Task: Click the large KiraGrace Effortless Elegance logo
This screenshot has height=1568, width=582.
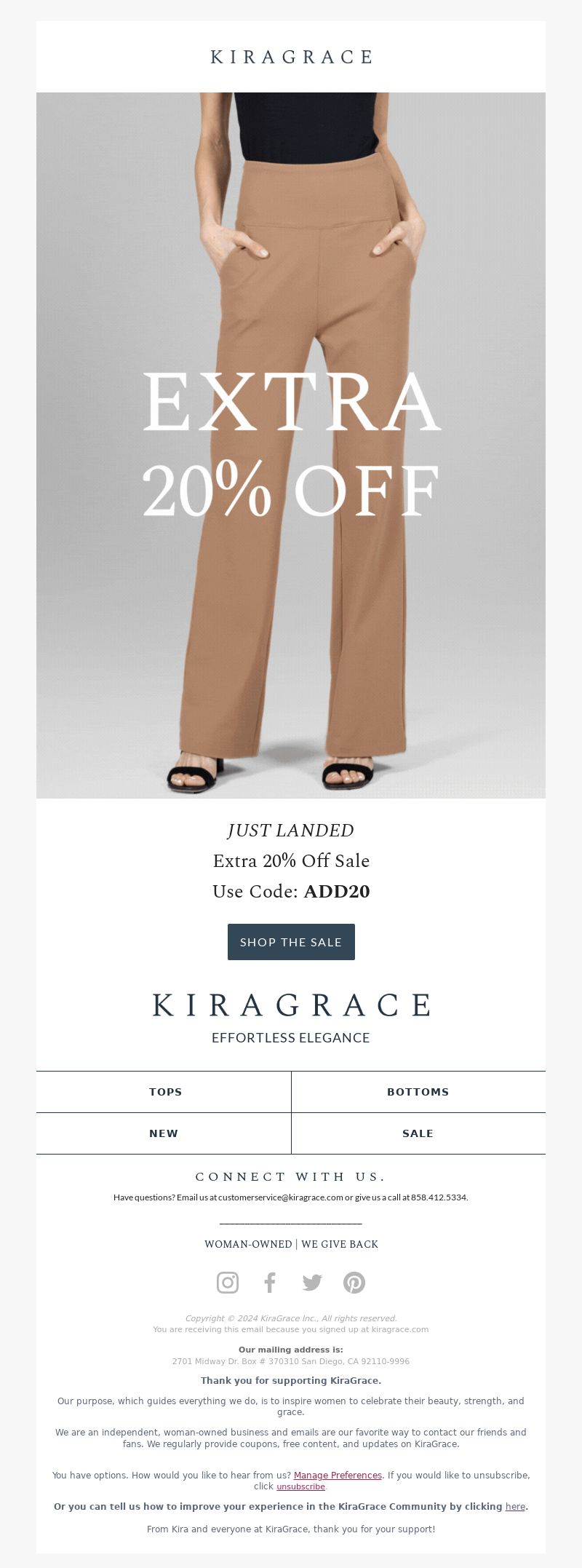Action: (291, 1018)
